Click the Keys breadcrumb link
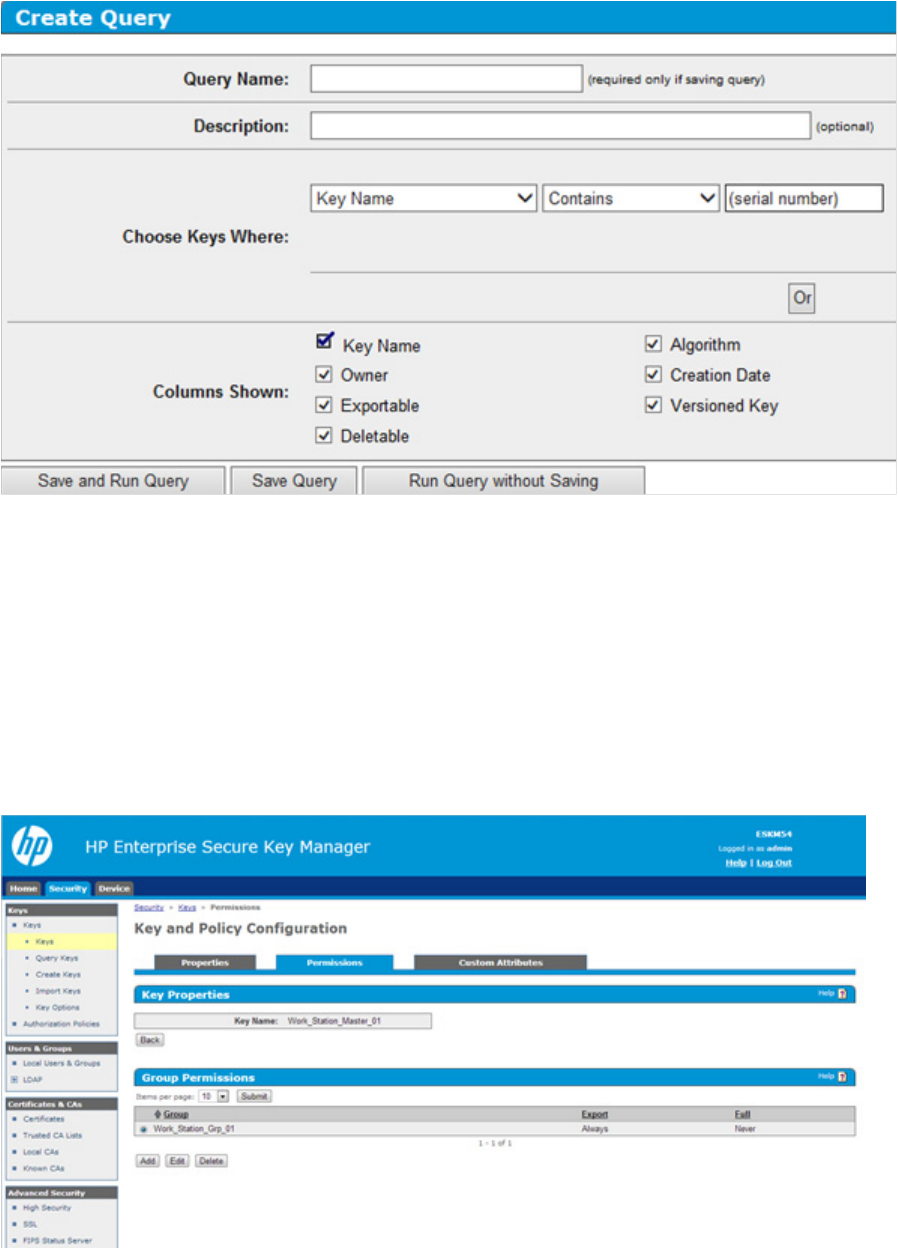Viewport: 898px width, 1249px height. tap(187, 907)
